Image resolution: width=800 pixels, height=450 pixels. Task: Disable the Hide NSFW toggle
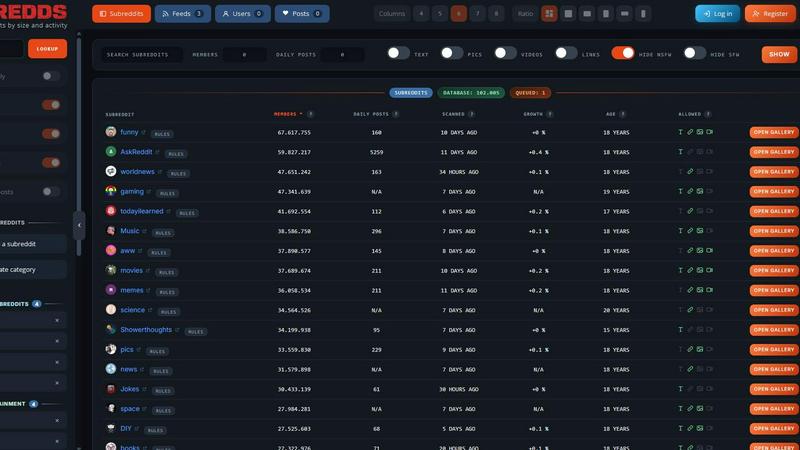623,53
